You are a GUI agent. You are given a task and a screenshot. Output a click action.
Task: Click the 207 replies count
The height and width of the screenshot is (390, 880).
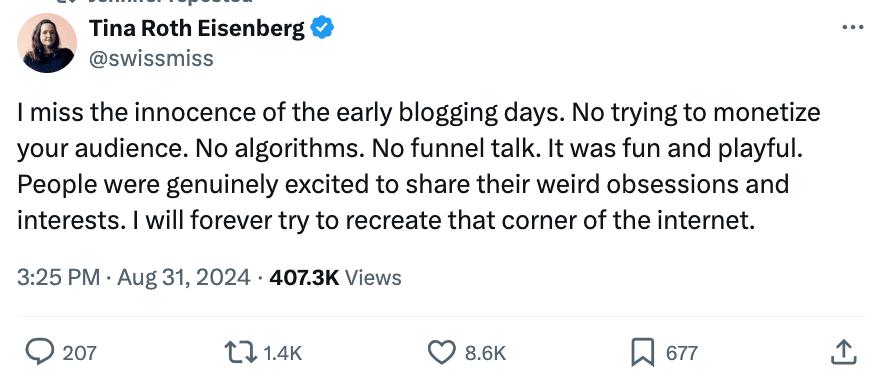pos(79,353)
